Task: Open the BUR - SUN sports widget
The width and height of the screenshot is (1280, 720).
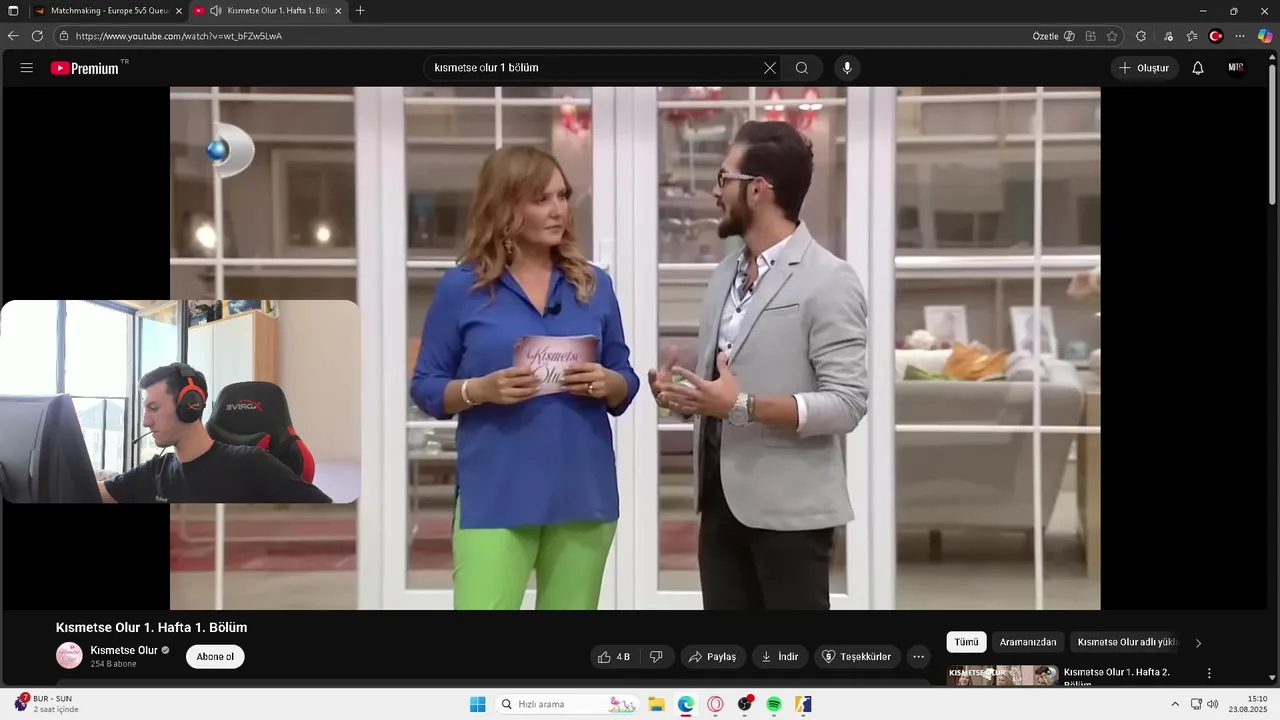Action: pos(46,704)
